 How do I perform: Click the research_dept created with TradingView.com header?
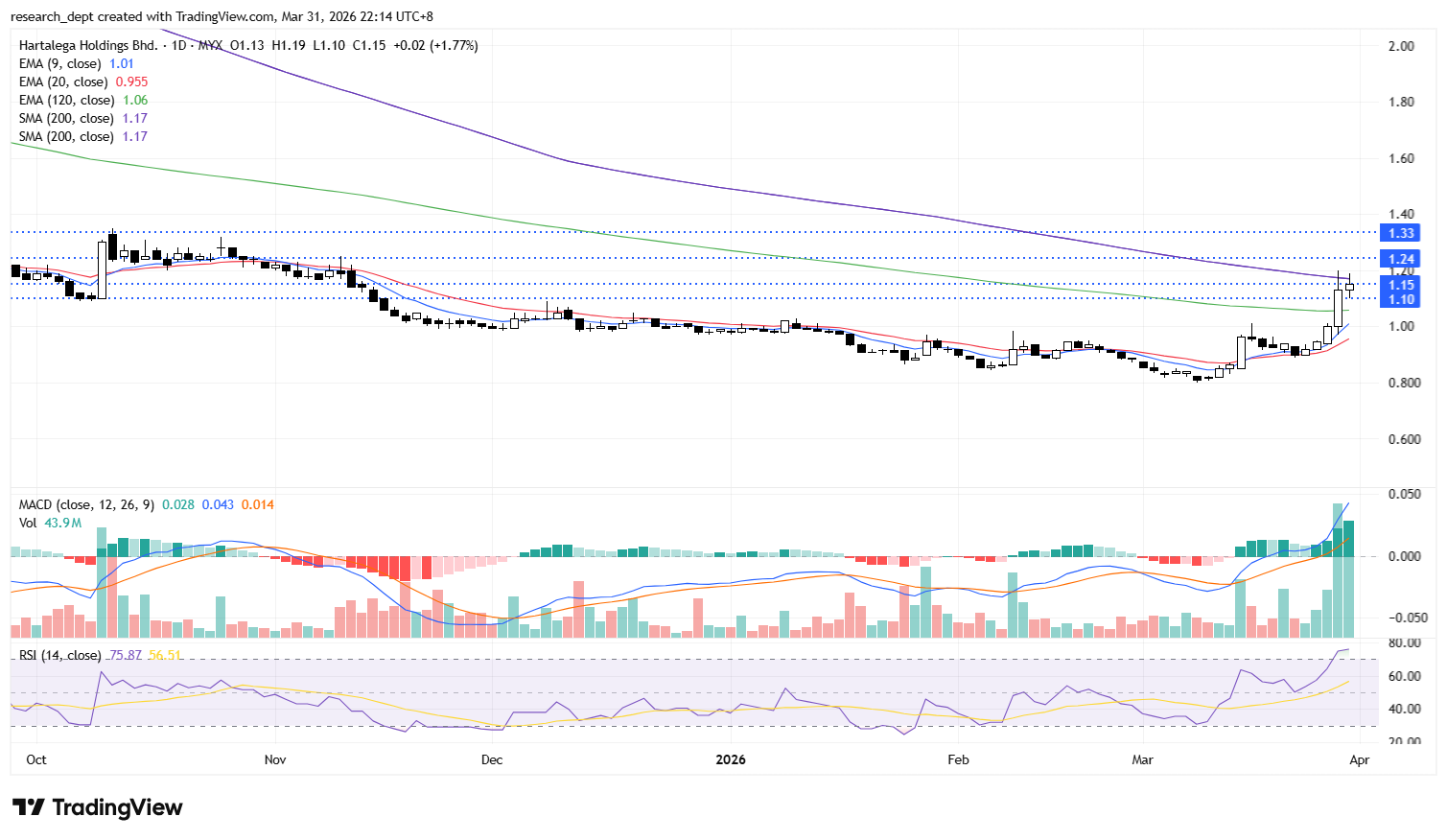[x=222, y=16]
